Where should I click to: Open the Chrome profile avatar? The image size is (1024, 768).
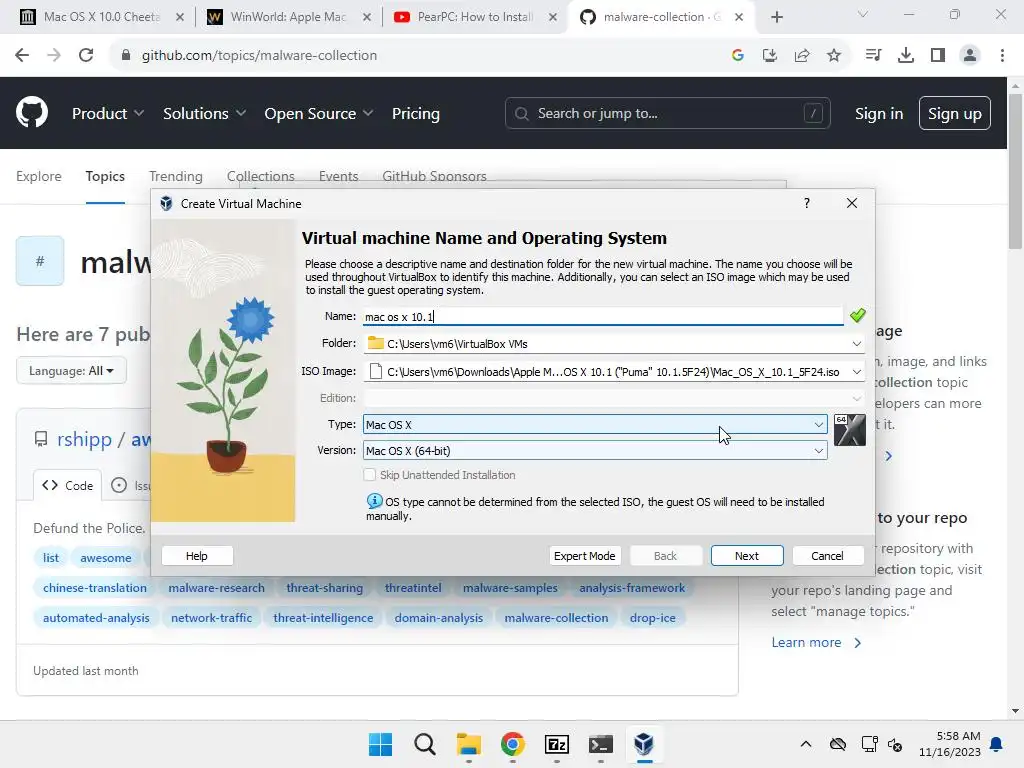970,56
